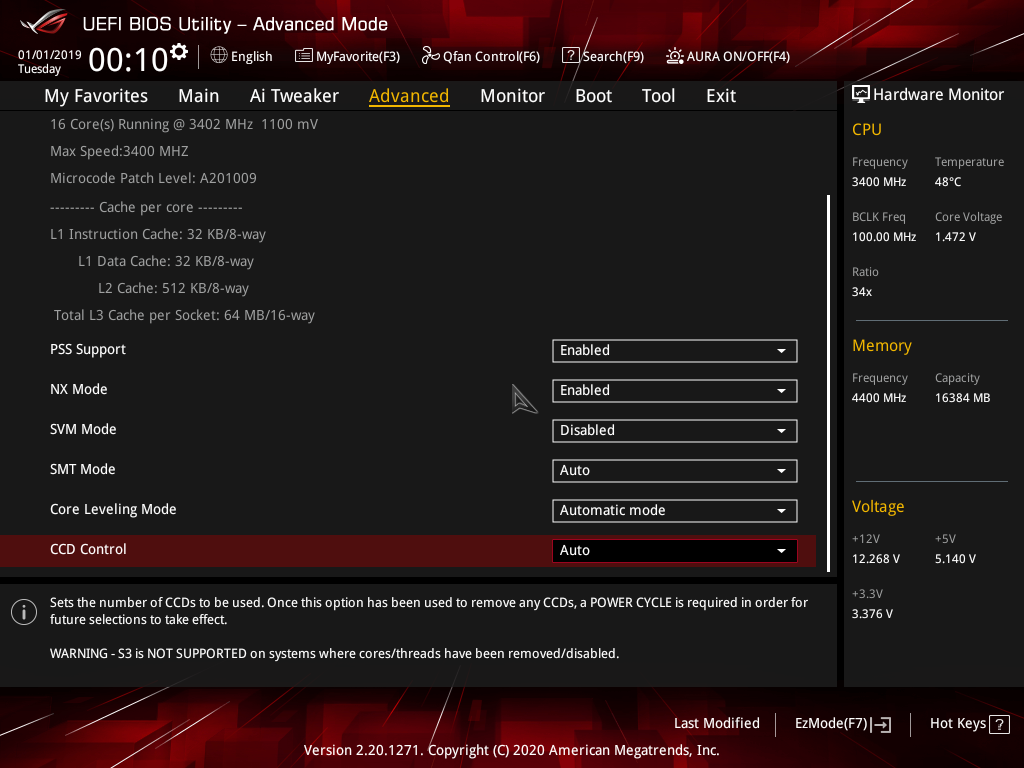Screen dimensions: 1024x768
Task: Click Core Voltage value 1.472 V
Action: click(x=955, y=237)
